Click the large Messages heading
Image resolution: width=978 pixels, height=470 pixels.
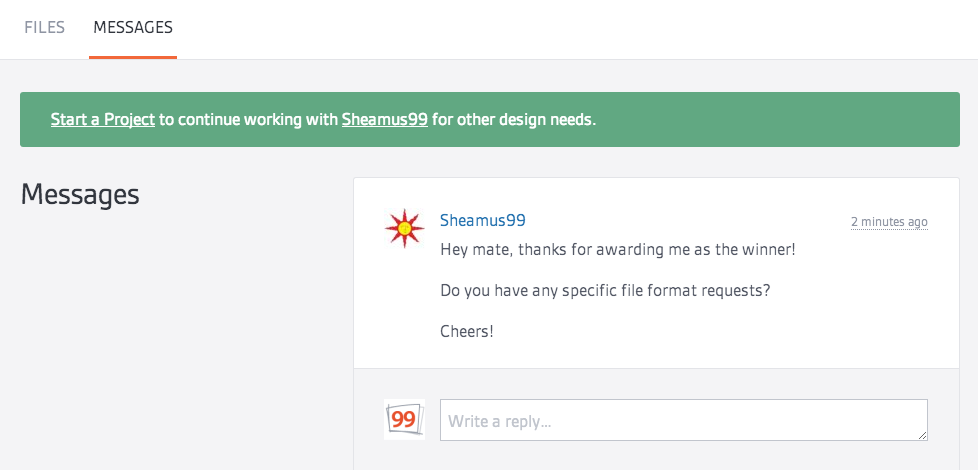(80, 194)
